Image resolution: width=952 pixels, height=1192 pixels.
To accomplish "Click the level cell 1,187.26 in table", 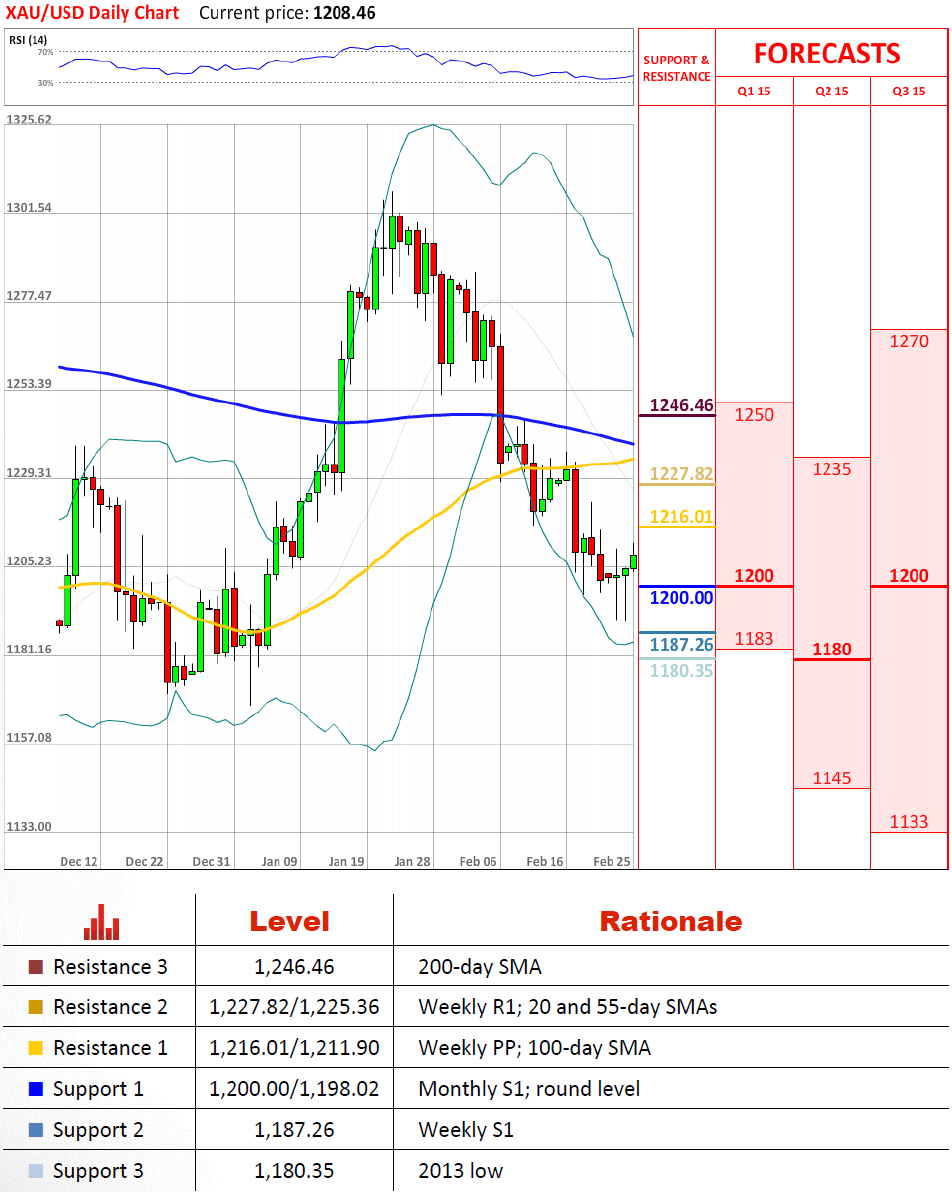I will pos(294,1130).
